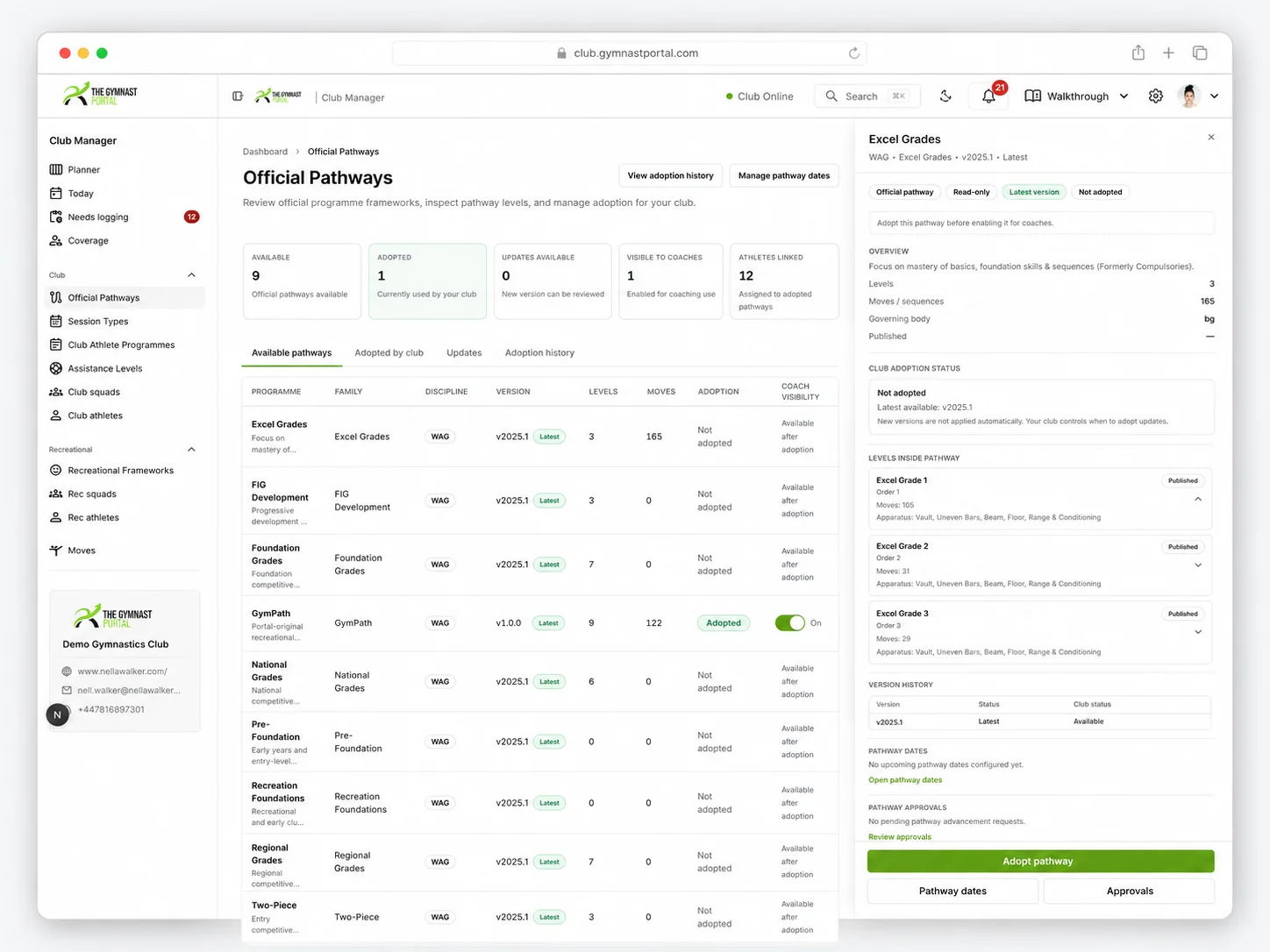
Task: Open the Pathway dates button
Action: (x=952, y=891)
